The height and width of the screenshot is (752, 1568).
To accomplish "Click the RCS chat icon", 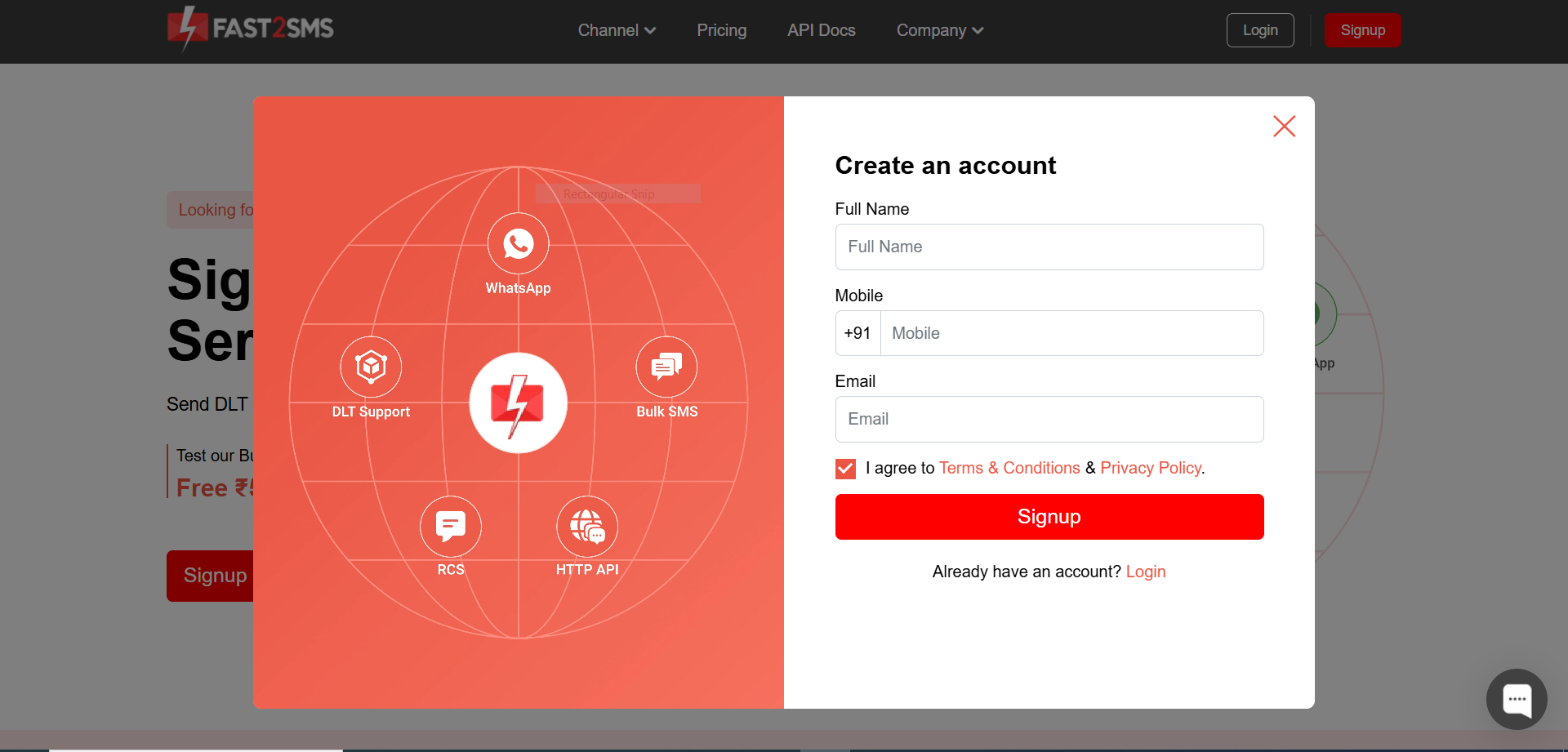I will tap(450, 526).
